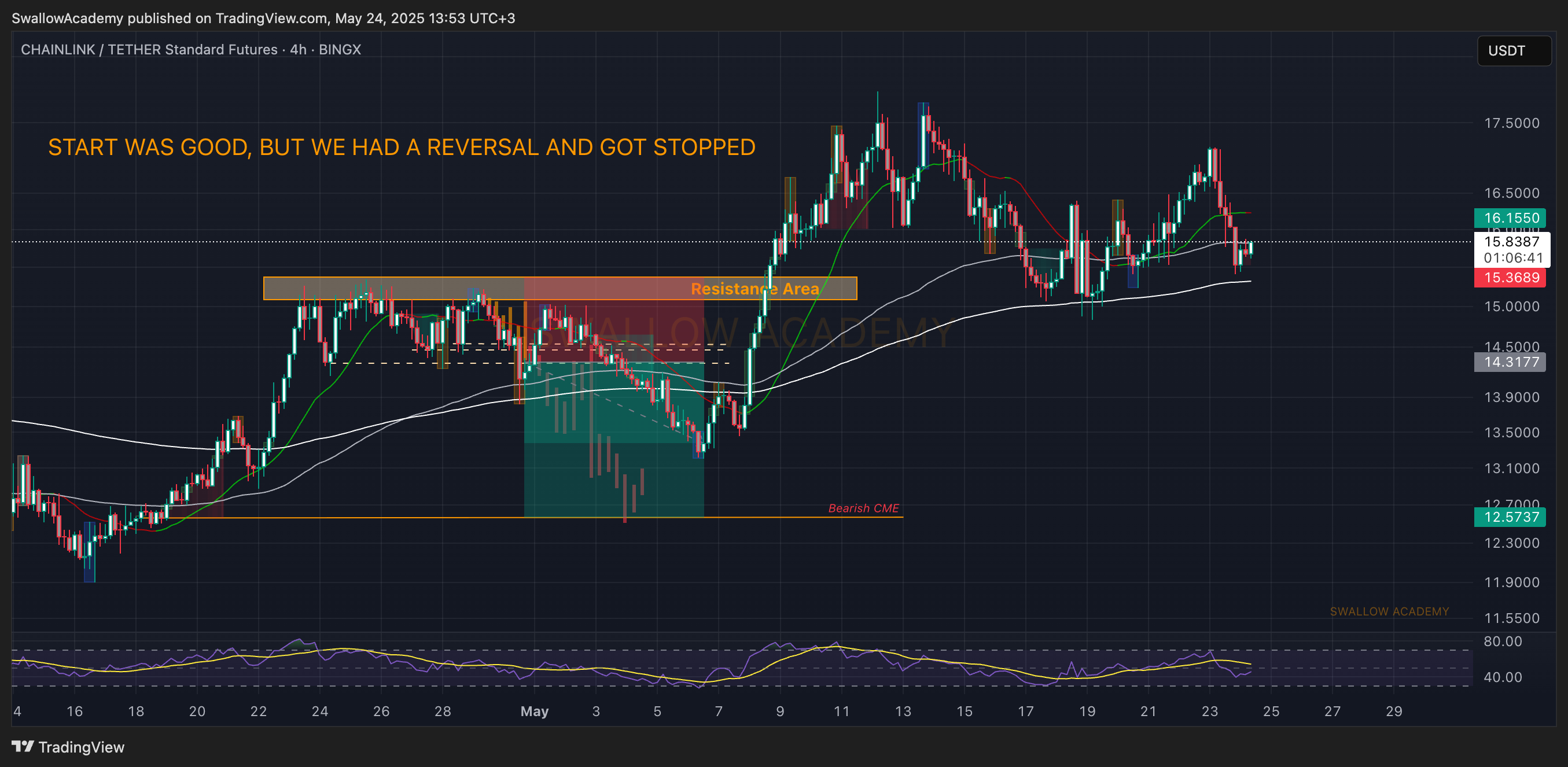The height and width of the screenshot is (767, 1568).
Task: Click the Resistance Area label
Action: coord(755,289)
